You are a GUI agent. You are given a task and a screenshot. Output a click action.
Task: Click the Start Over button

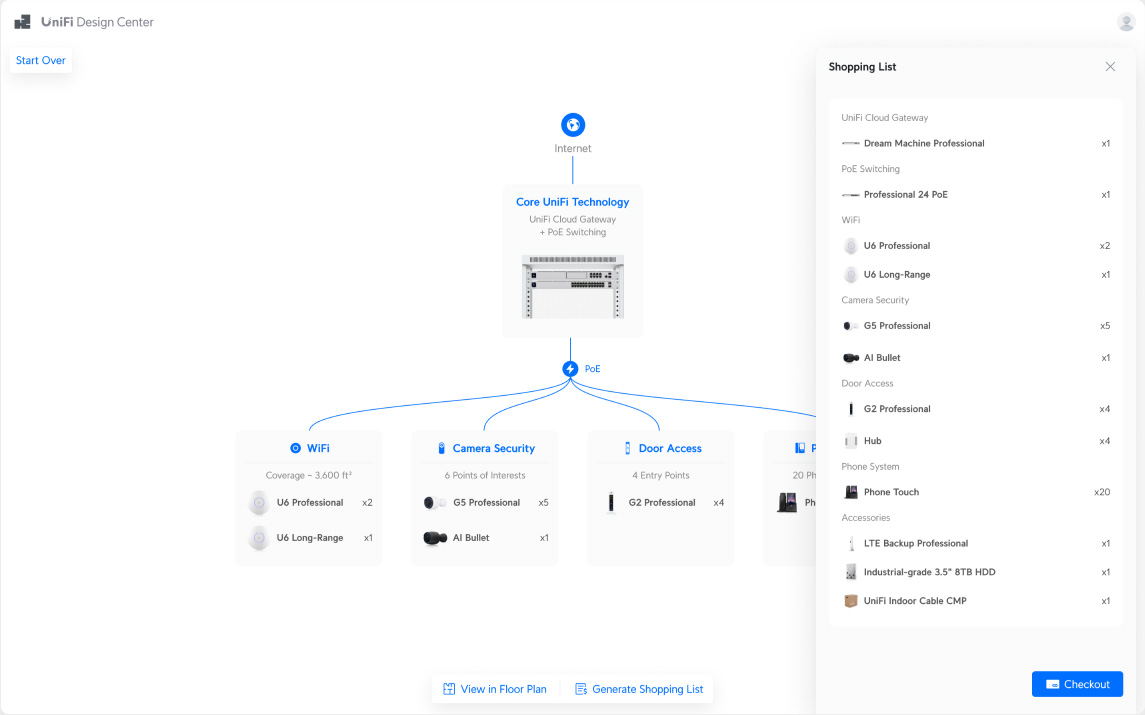coord(41,61)
